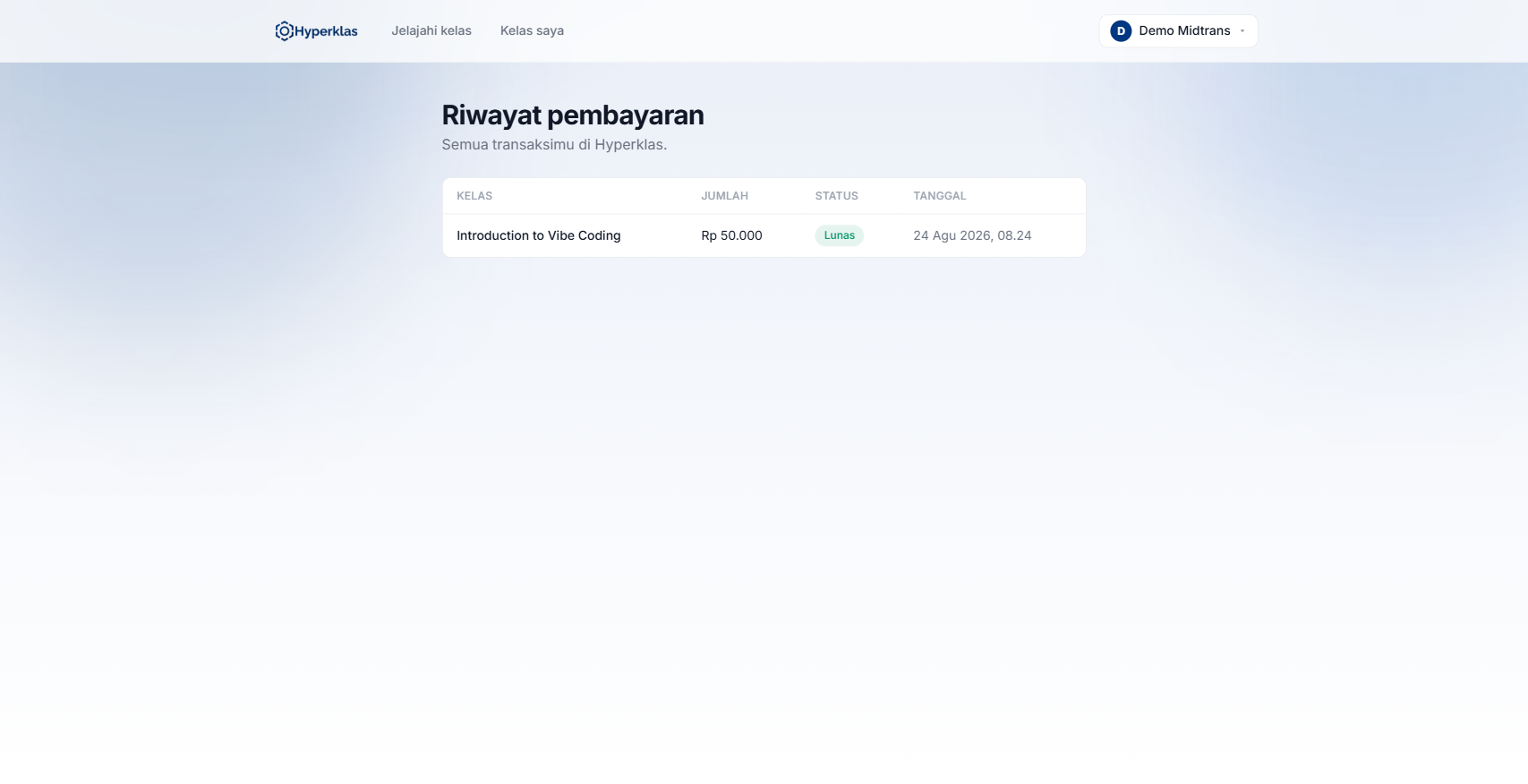
Task: Click the Hyperklas hexagon logo icon
Action: tap(284, 31)
